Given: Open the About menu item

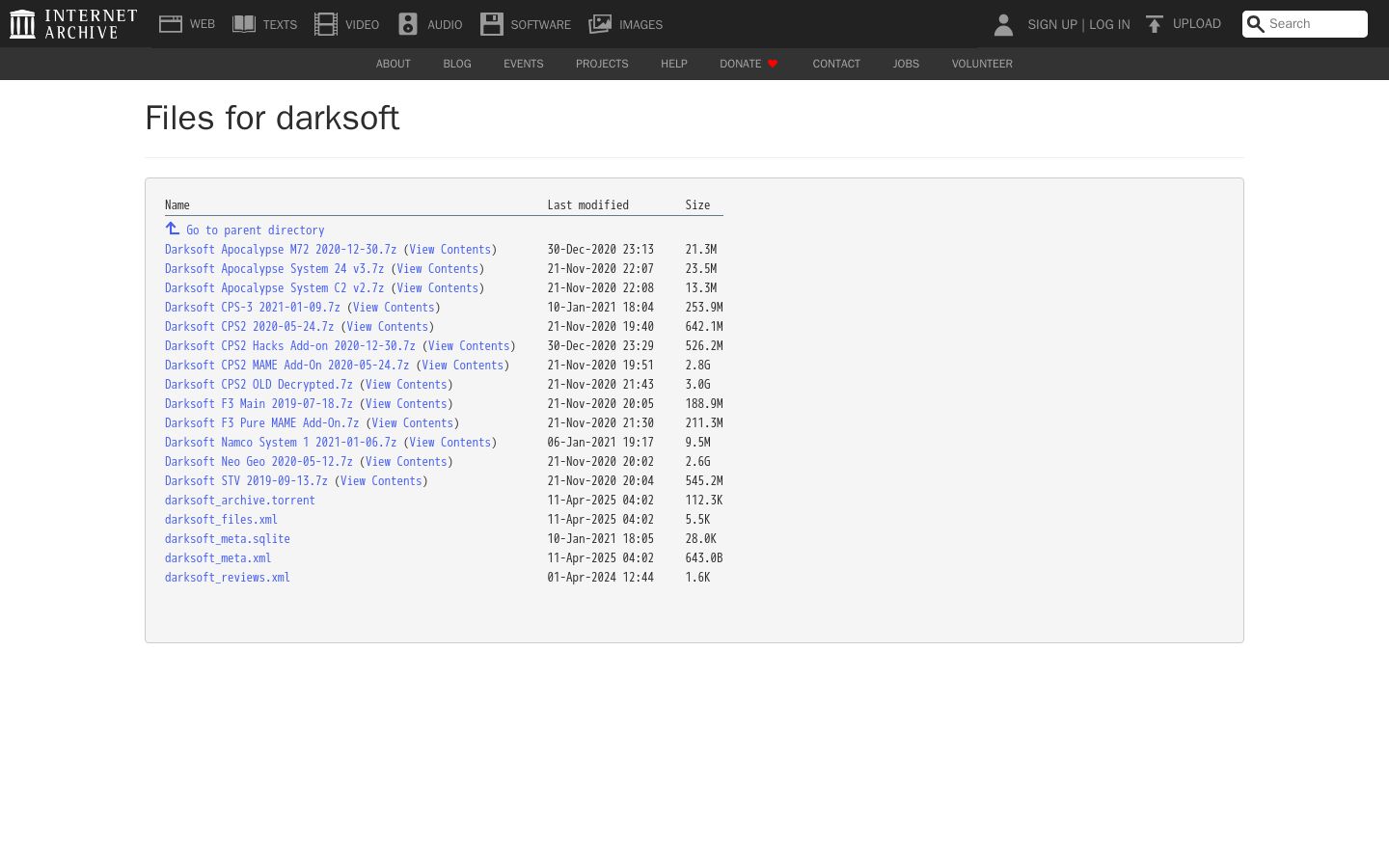Looking at the screenshot, I should 394,64.
